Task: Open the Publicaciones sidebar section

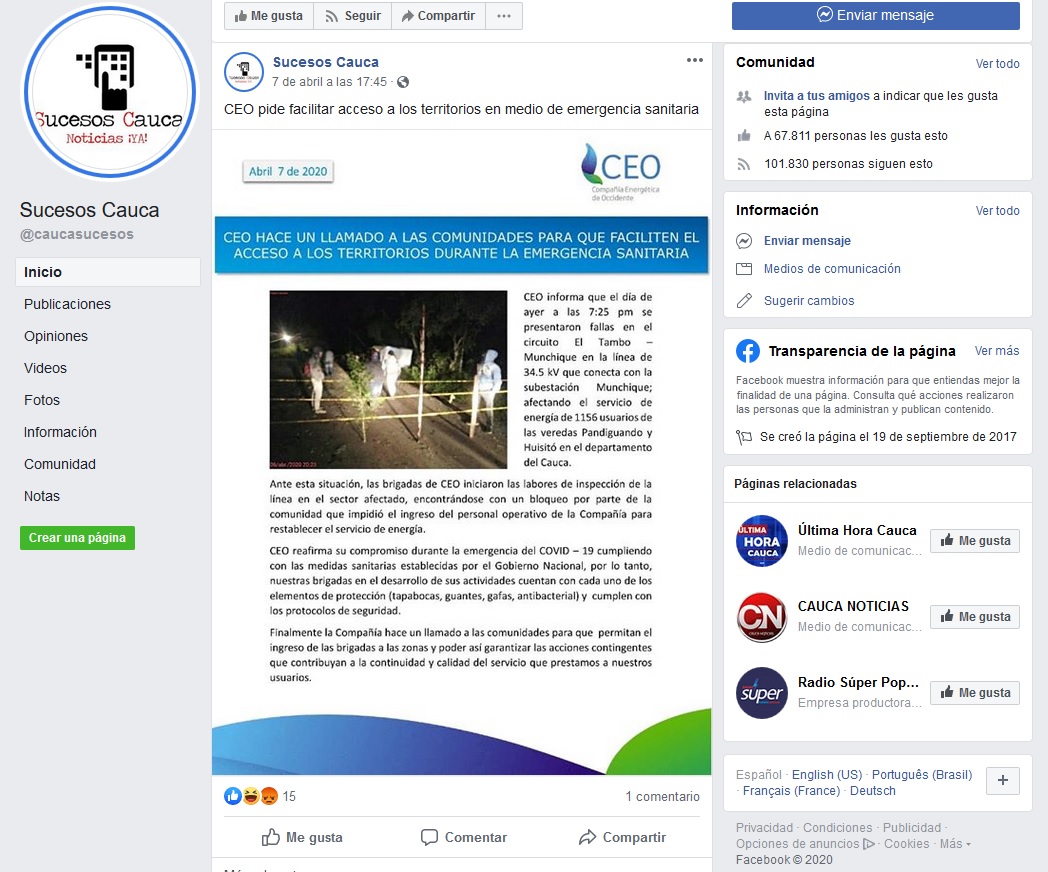Action: tap(68, 304)
